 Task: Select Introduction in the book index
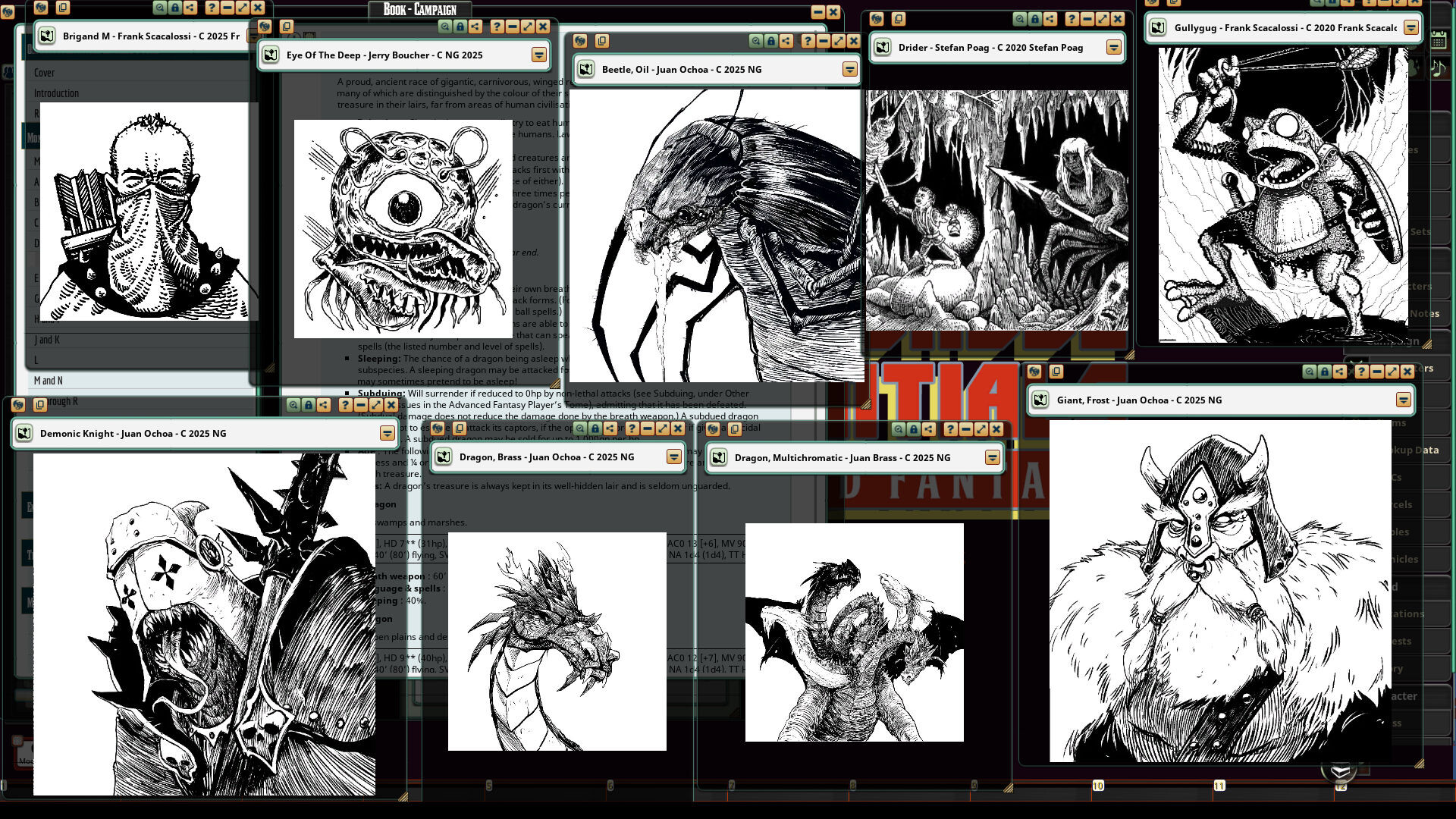click(x=56, y=93)
